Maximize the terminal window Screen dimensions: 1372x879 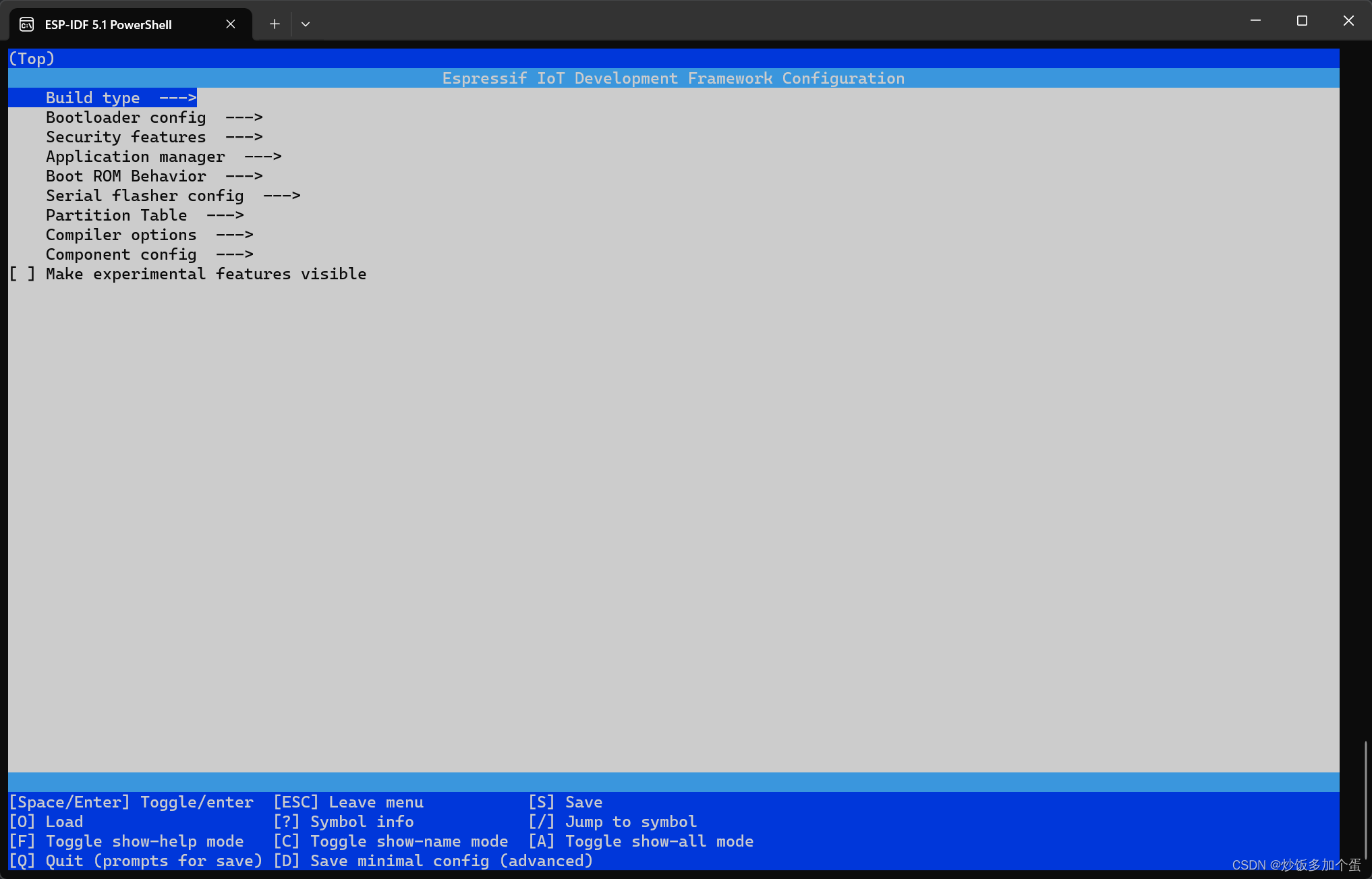click(x=1302, y=21)
